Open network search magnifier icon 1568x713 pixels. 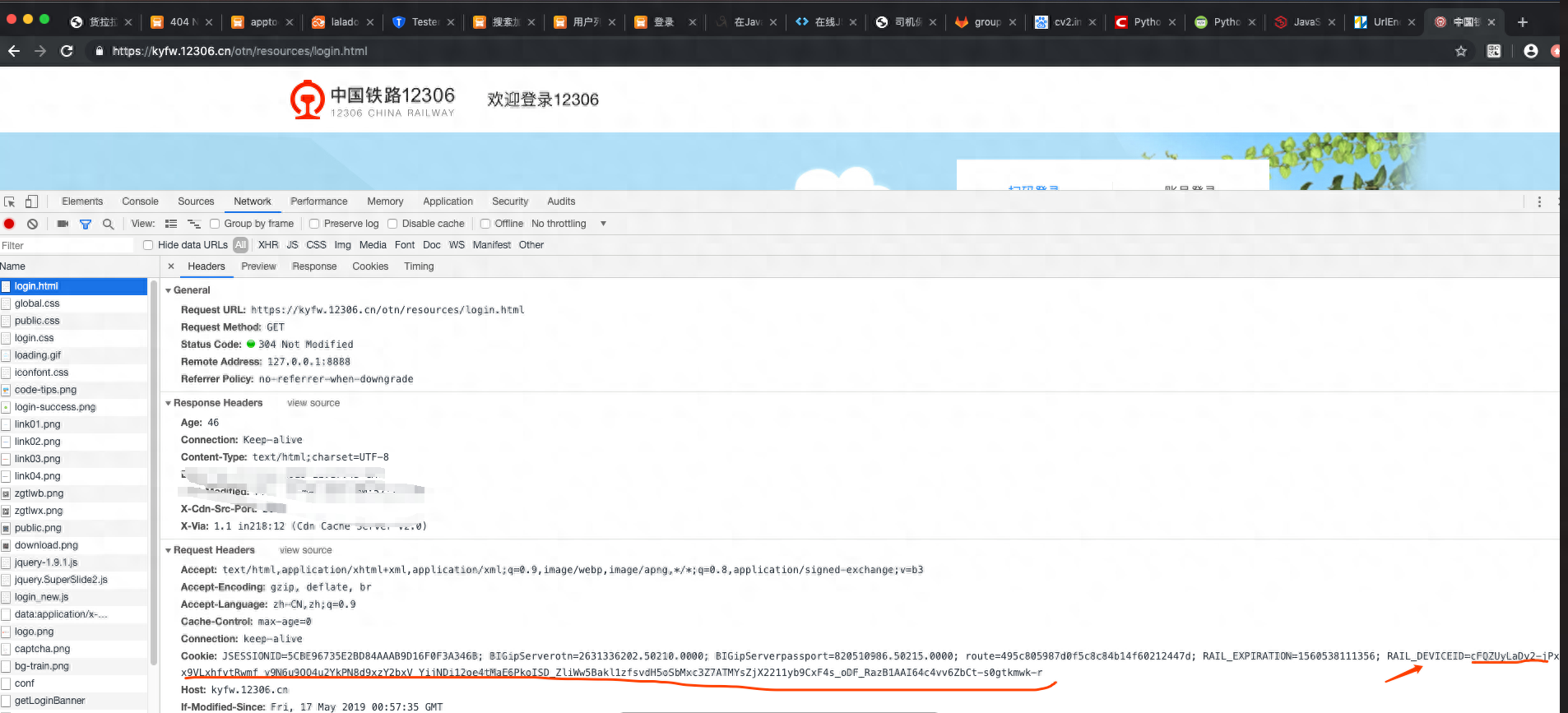(x=108, y=224)
